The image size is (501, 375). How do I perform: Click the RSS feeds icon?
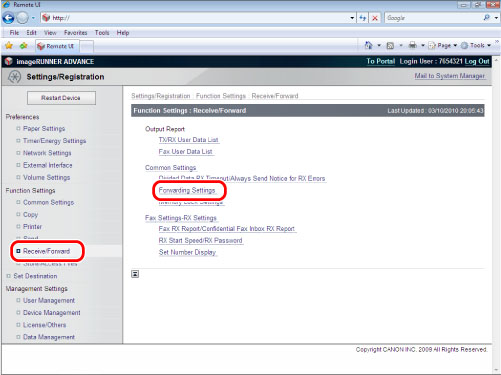390,46
